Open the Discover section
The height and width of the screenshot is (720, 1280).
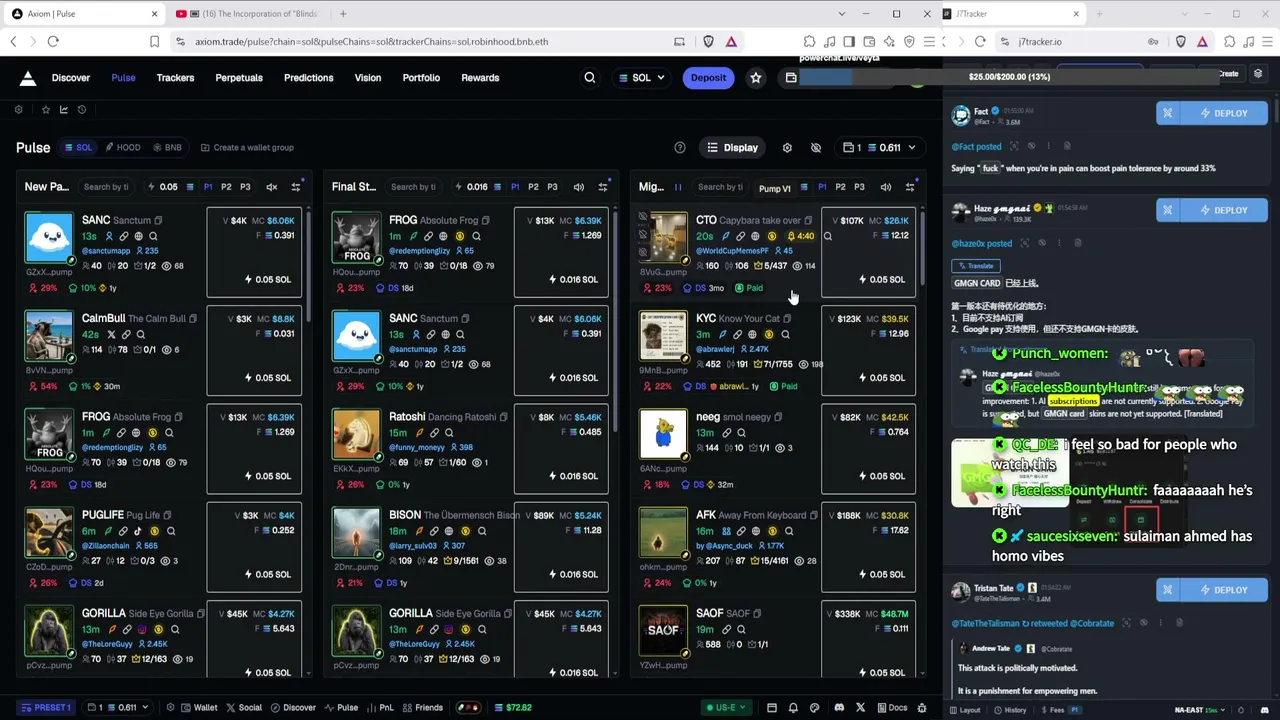71,78
